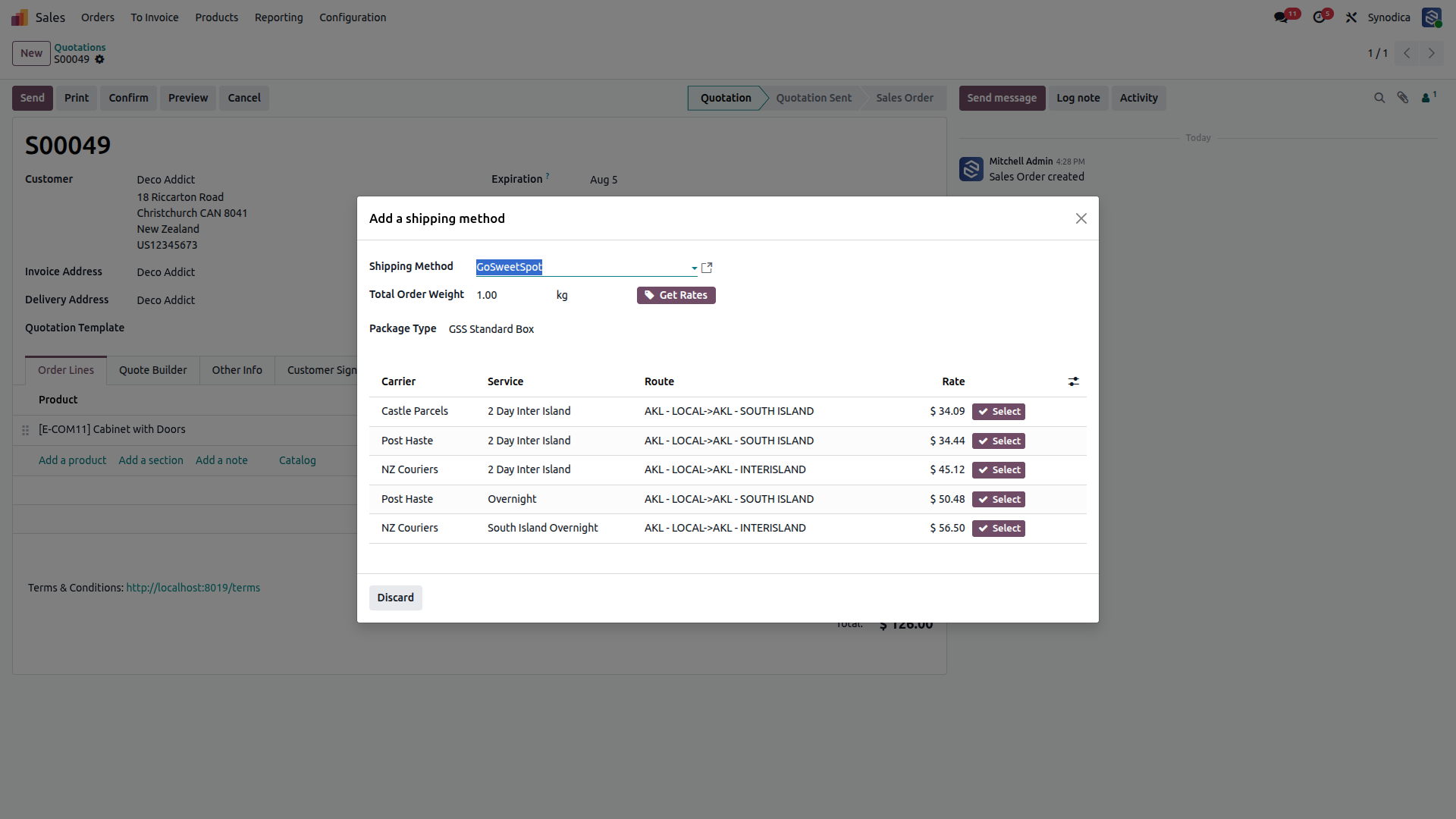Cancel the quotation

[x=244, y=98]
